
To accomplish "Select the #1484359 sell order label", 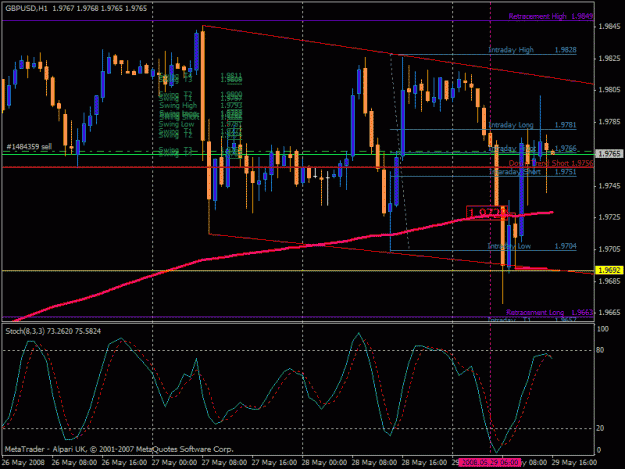I will [x=29, y=147].
